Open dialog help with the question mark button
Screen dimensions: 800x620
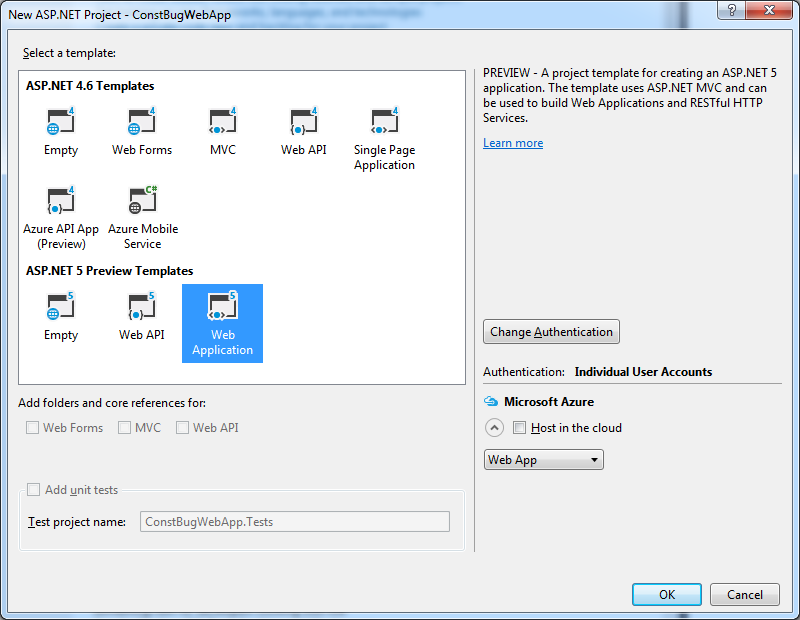click(732, 10)
